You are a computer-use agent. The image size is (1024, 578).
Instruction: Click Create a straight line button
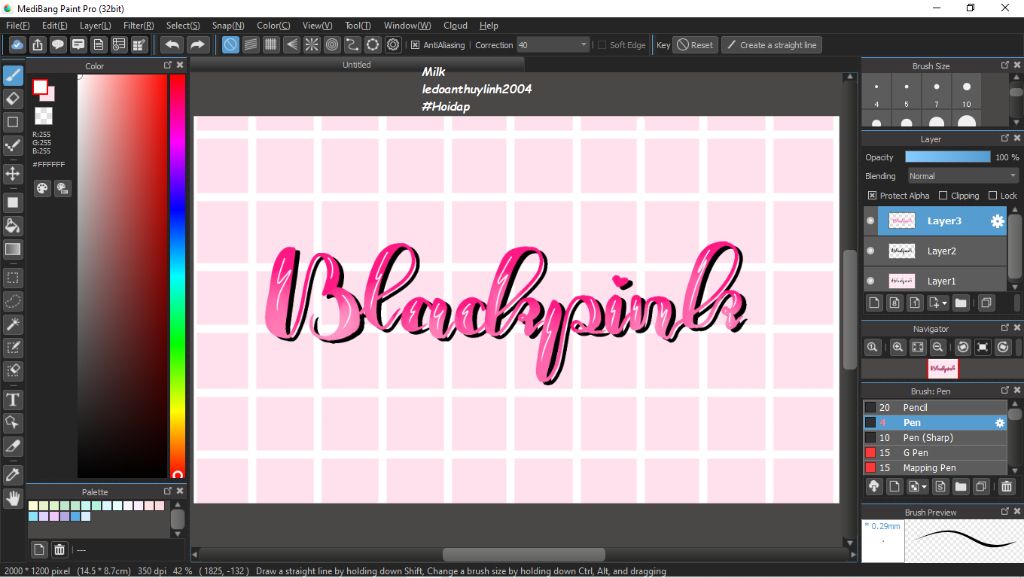pyautogui.click(x=771, y=45)
